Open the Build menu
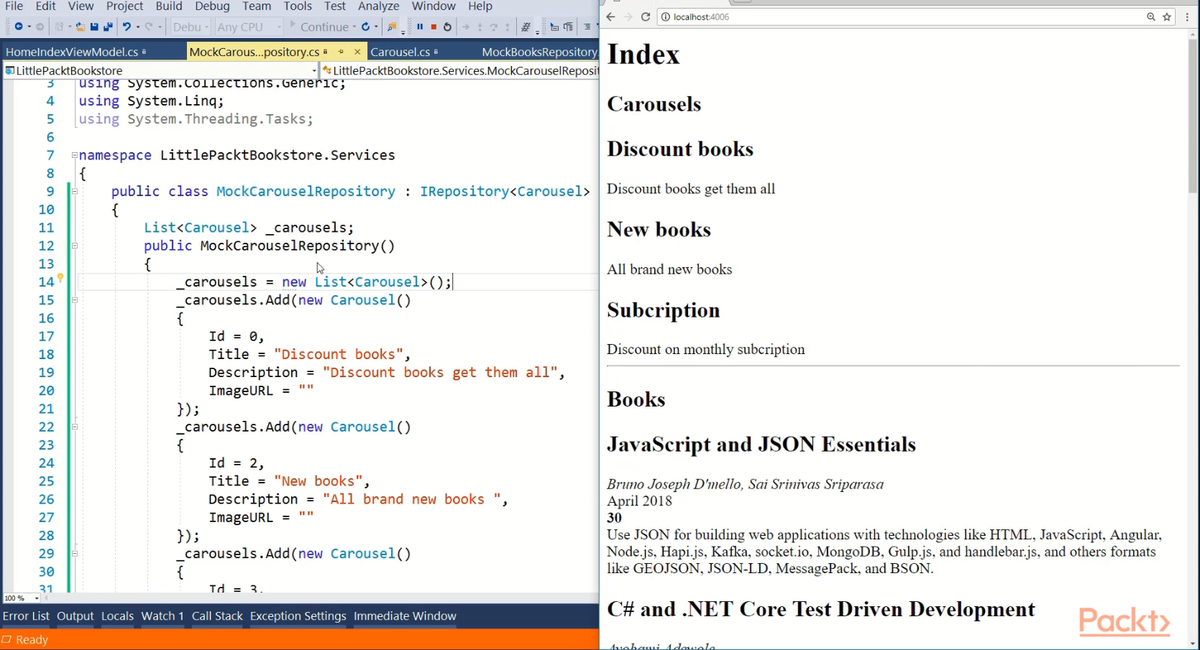 [169, 6]
